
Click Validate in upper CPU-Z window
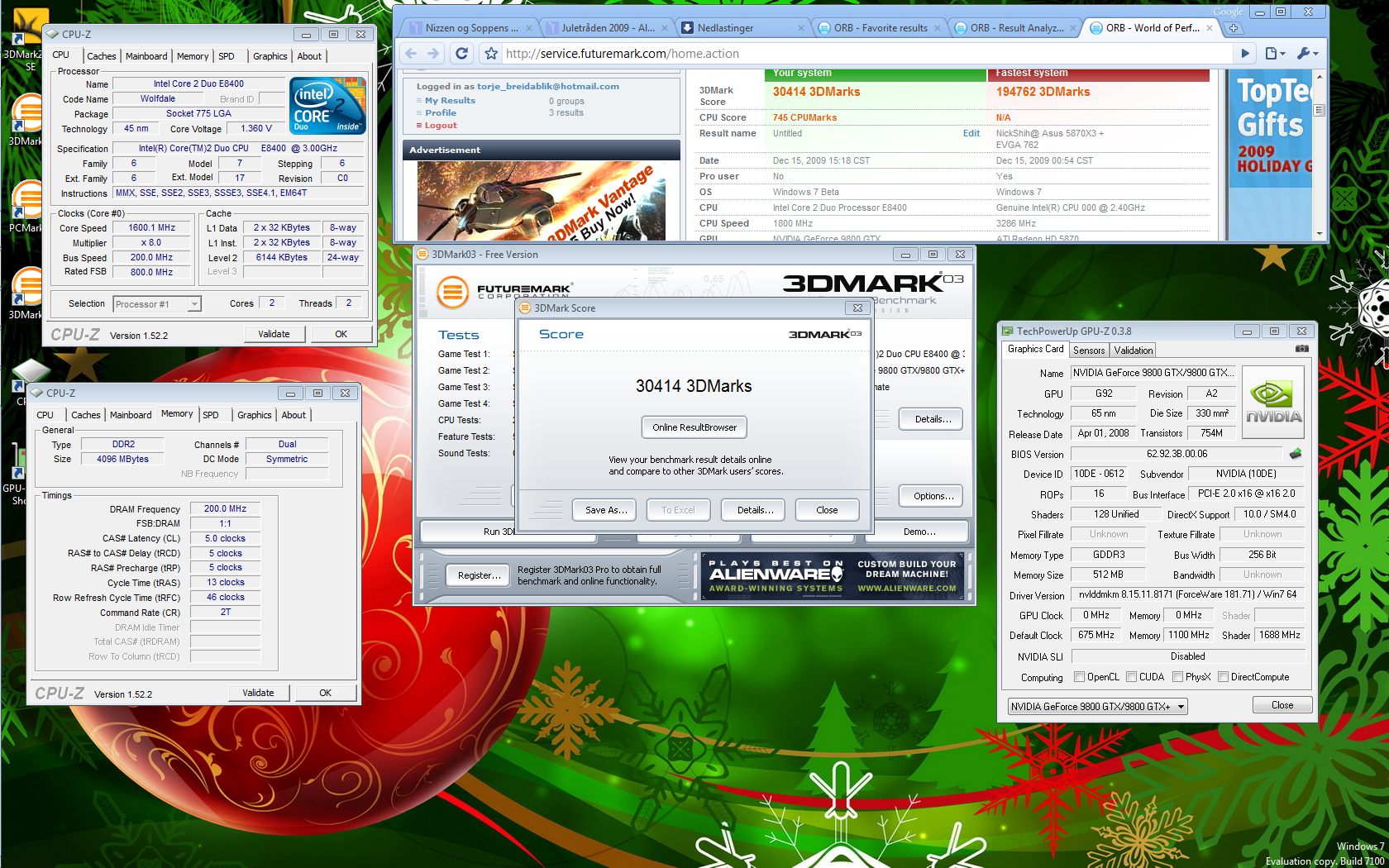(274, 334)
